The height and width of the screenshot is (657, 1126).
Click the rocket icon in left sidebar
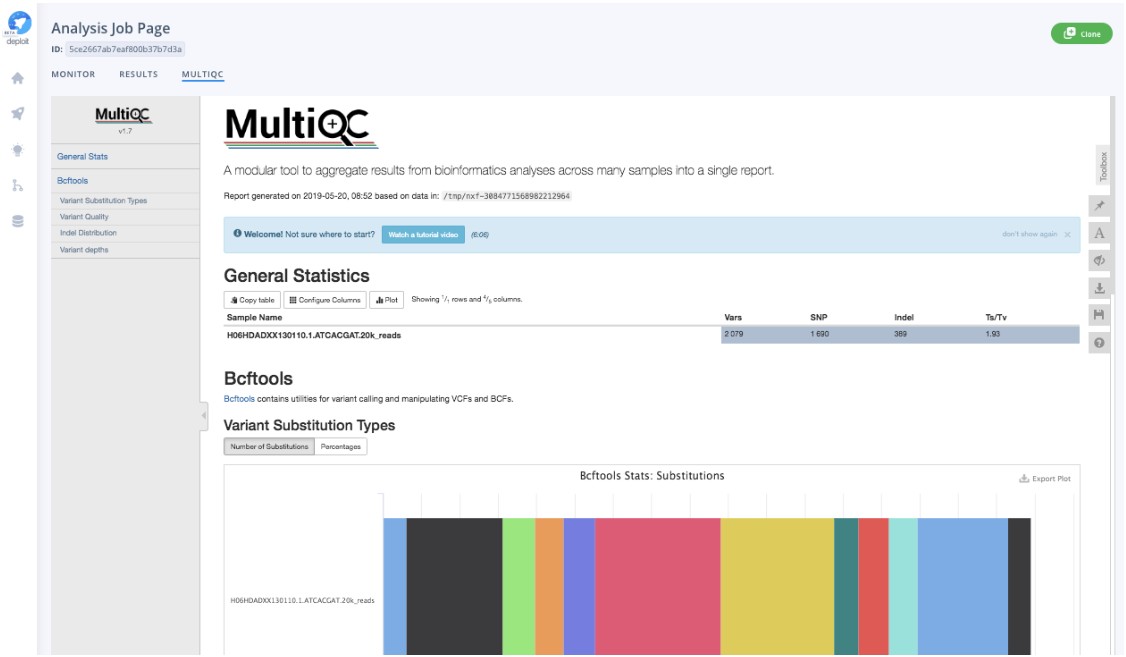pyautogui.click(x=17, y=114)
